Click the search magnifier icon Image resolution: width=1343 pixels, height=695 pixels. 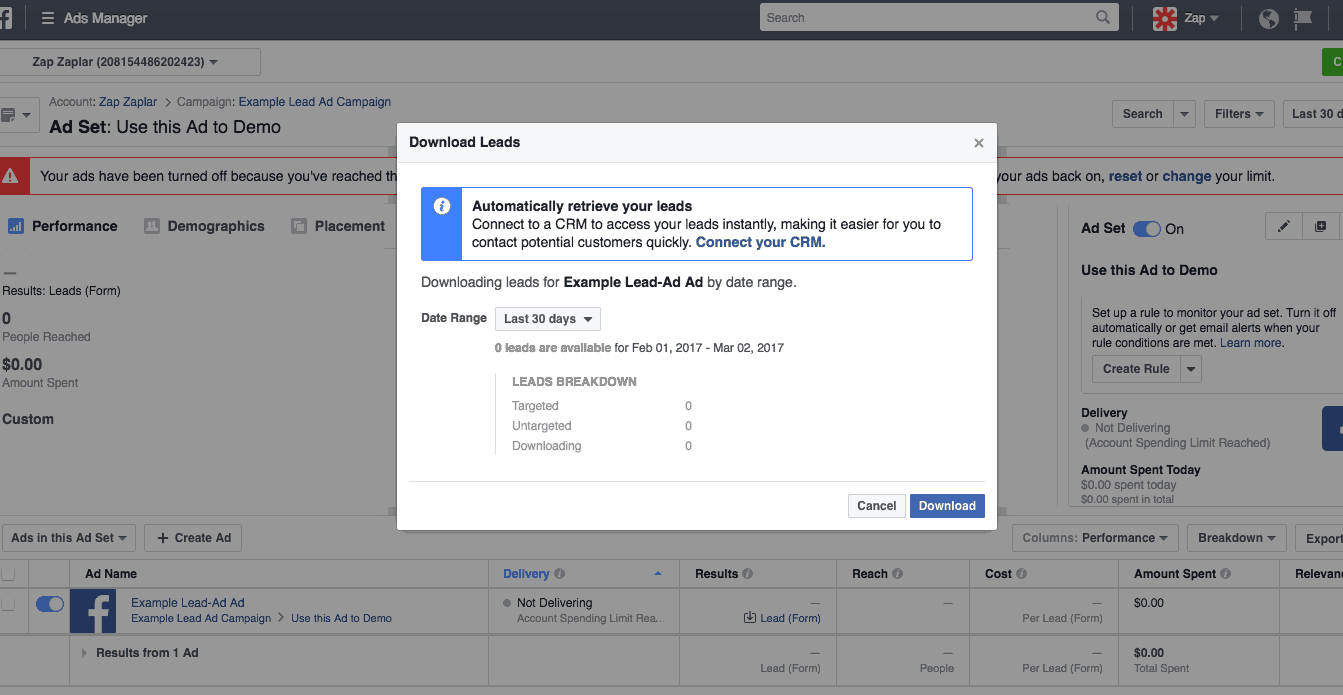click(1103, 17)
